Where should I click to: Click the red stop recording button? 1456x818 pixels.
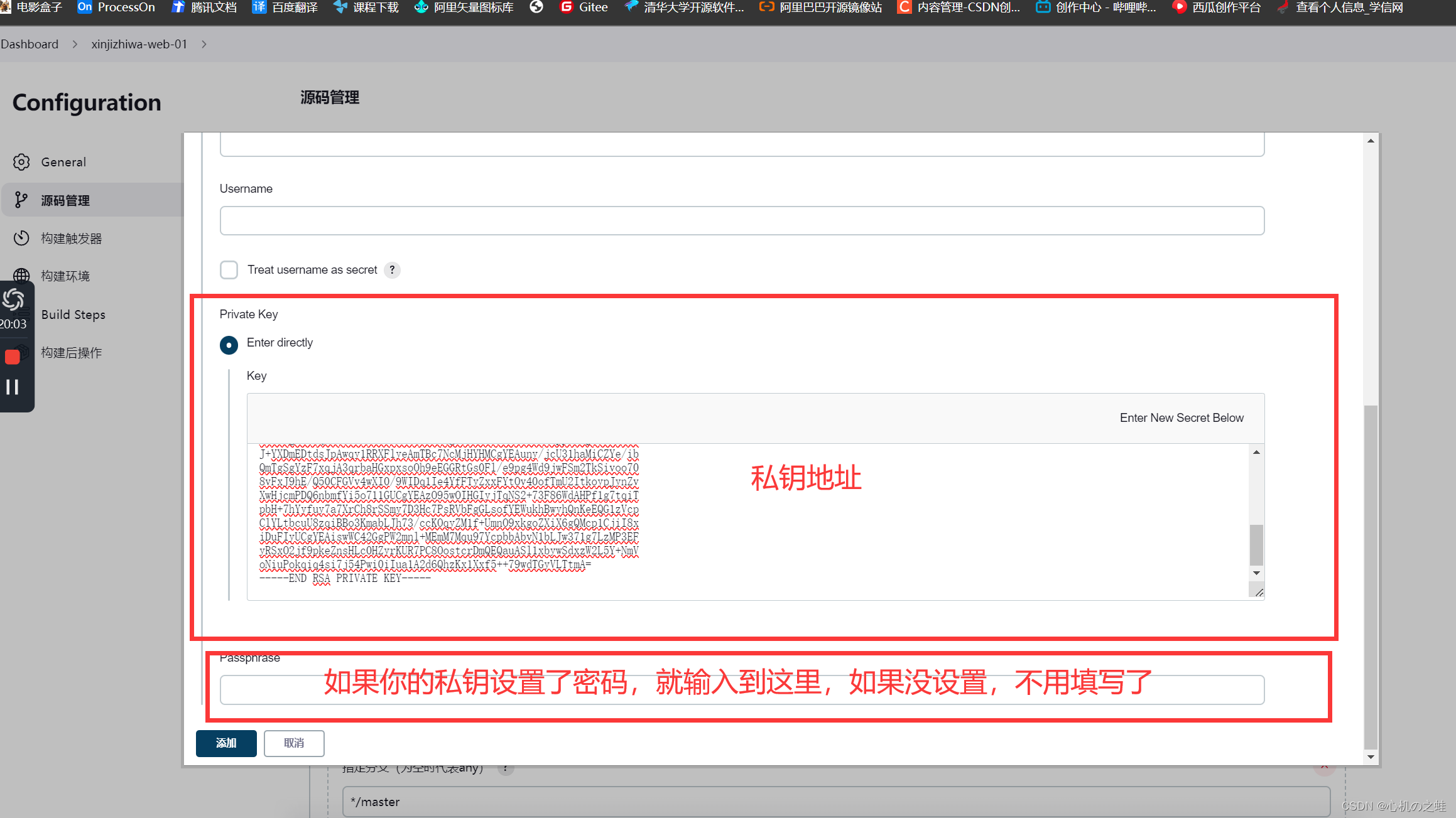tap(12, 357)
